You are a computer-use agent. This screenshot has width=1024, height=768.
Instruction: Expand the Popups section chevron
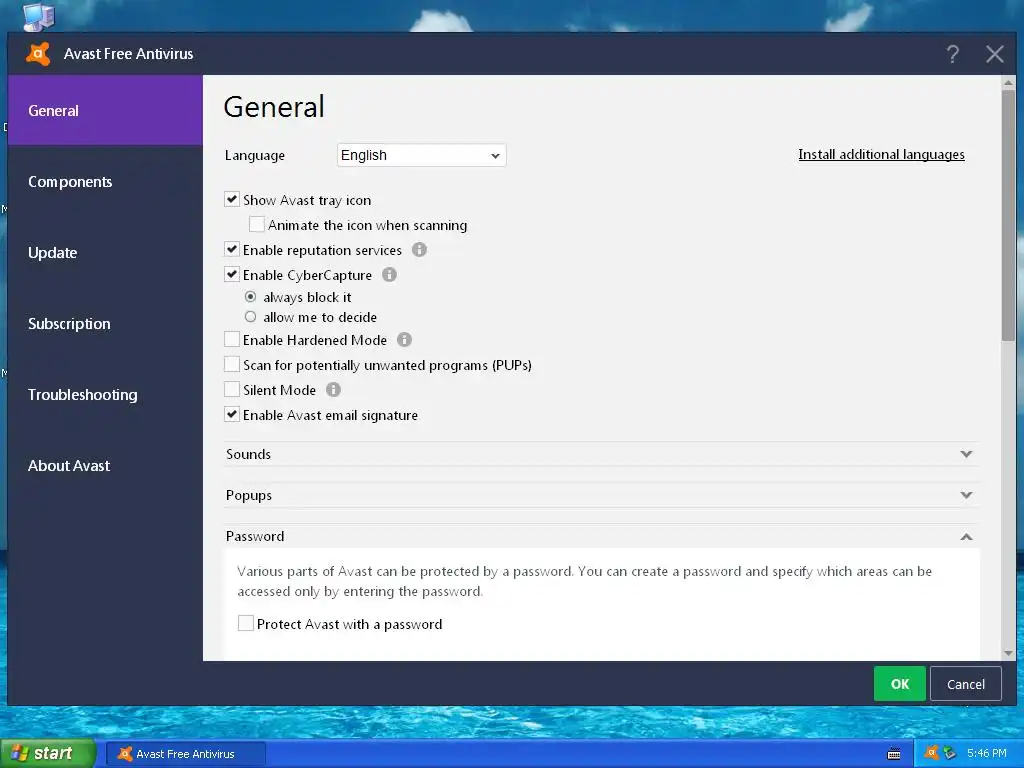point(967,495)
